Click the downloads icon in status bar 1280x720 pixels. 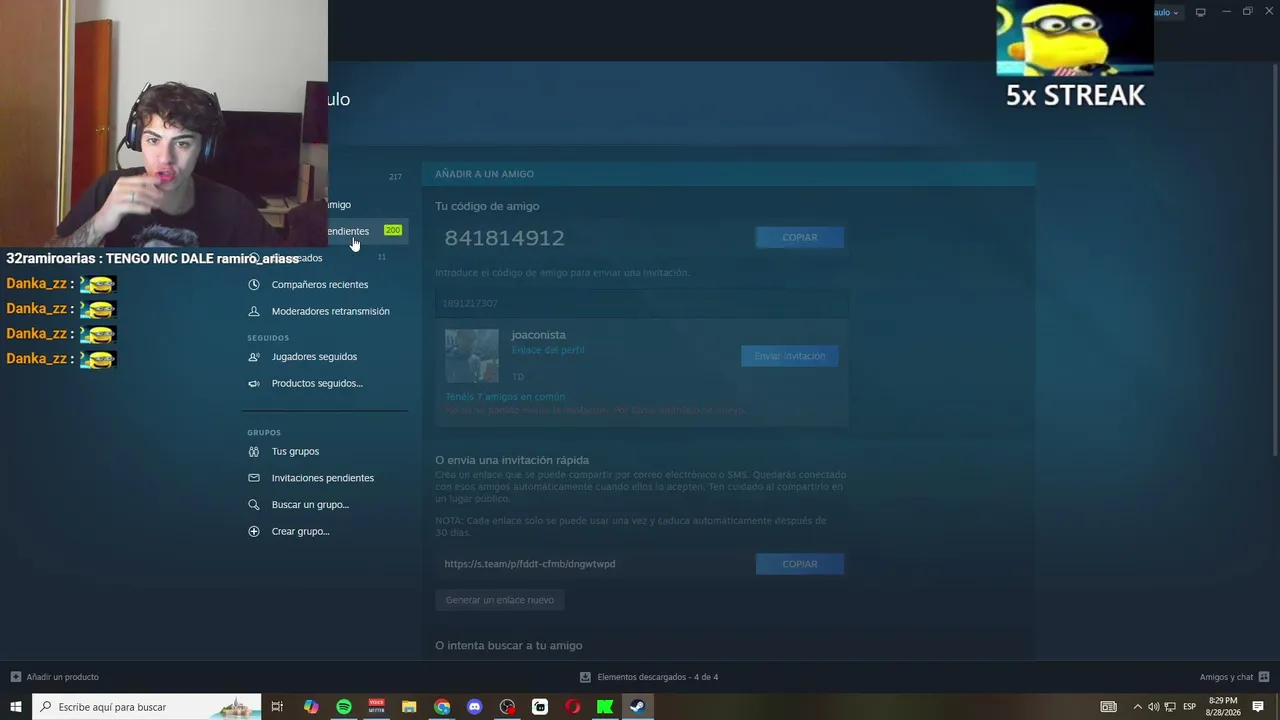[586, 677]
